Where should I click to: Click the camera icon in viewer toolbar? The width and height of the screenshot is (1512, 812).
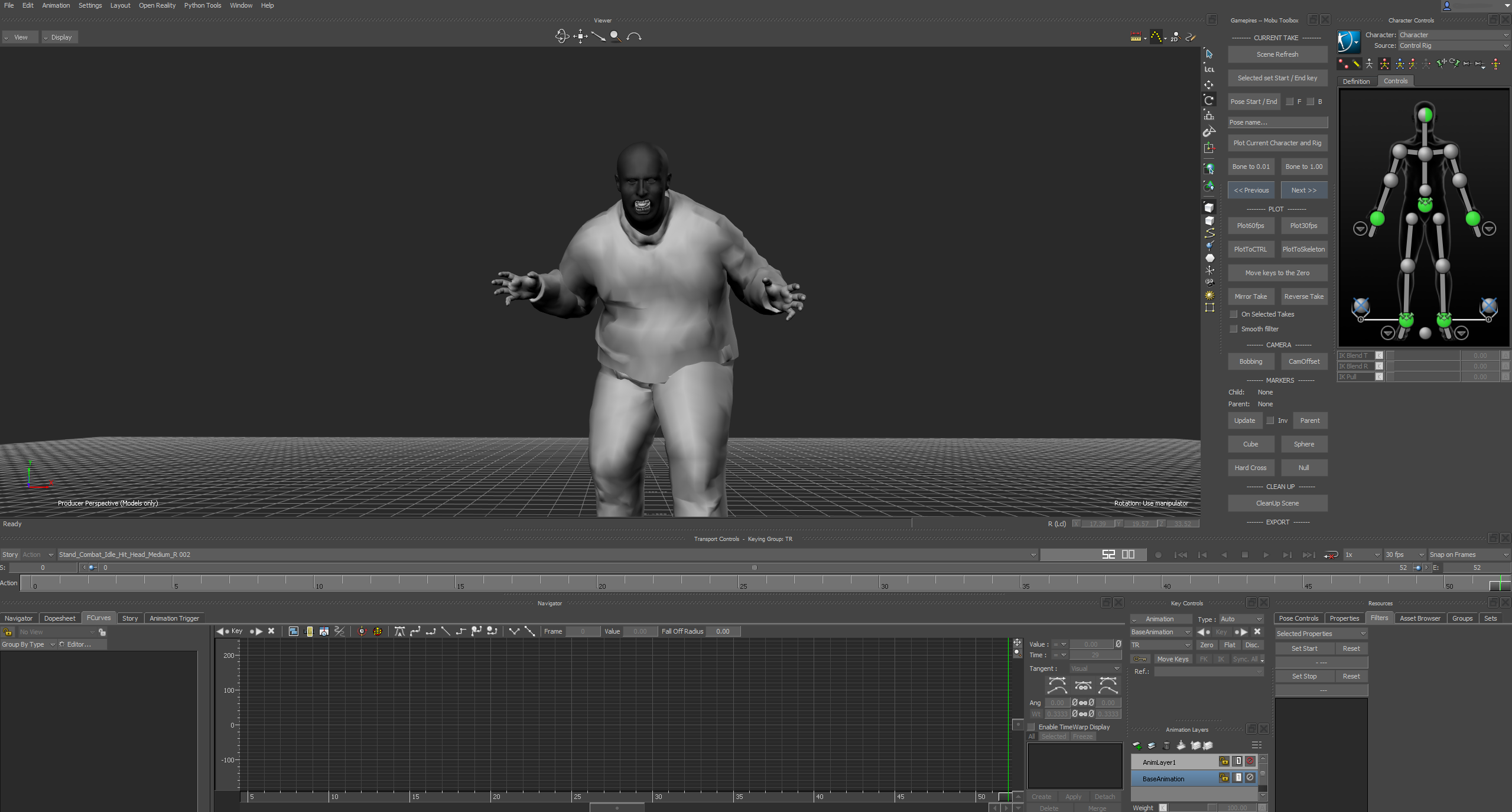1209,283
